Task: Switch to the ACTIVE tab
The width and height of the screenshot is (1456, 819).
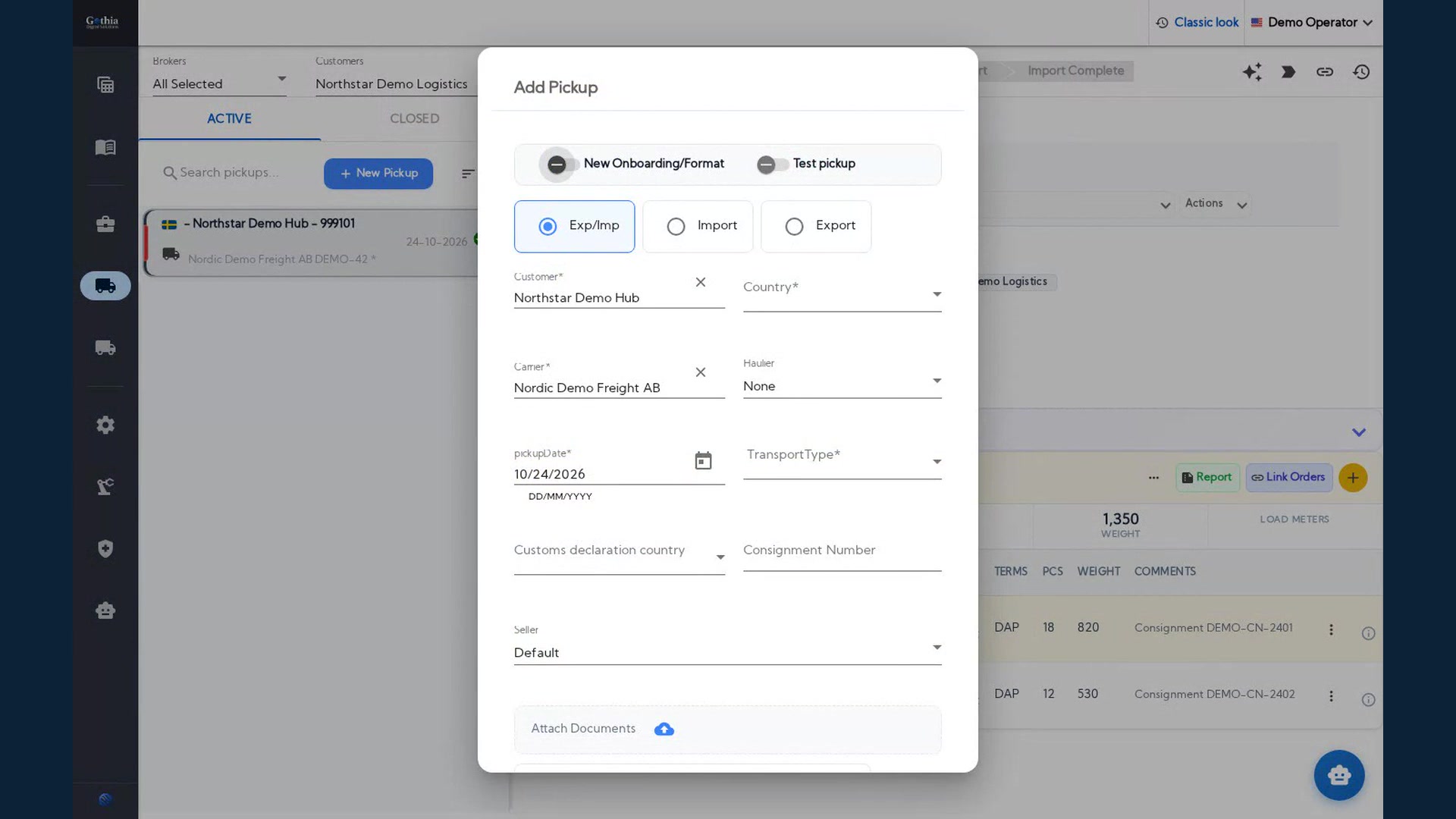Action: tap(229, 119)
